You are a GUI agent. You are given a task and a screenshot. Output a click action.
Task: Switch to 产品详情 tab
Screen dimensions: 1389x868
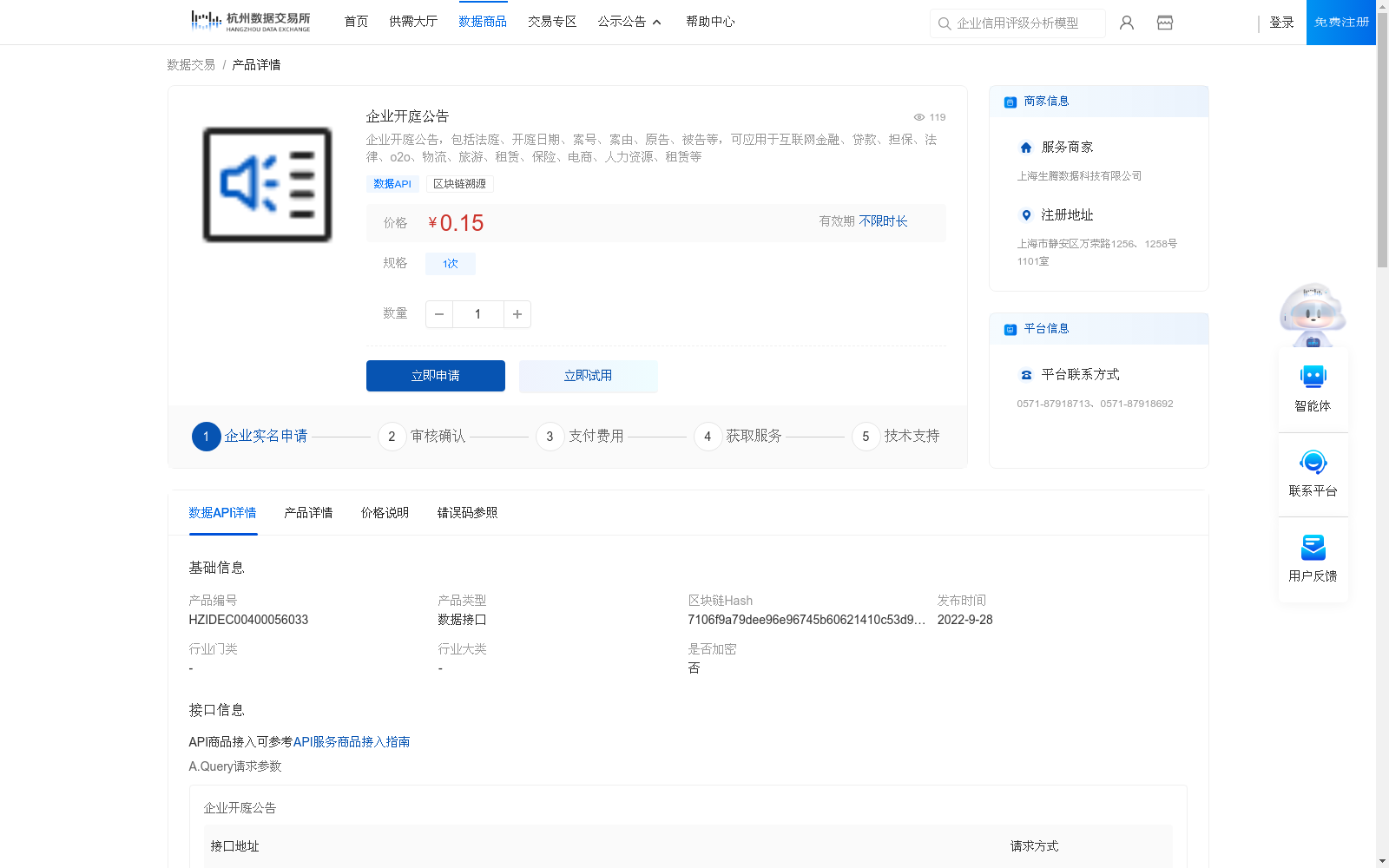pos(308,513)
